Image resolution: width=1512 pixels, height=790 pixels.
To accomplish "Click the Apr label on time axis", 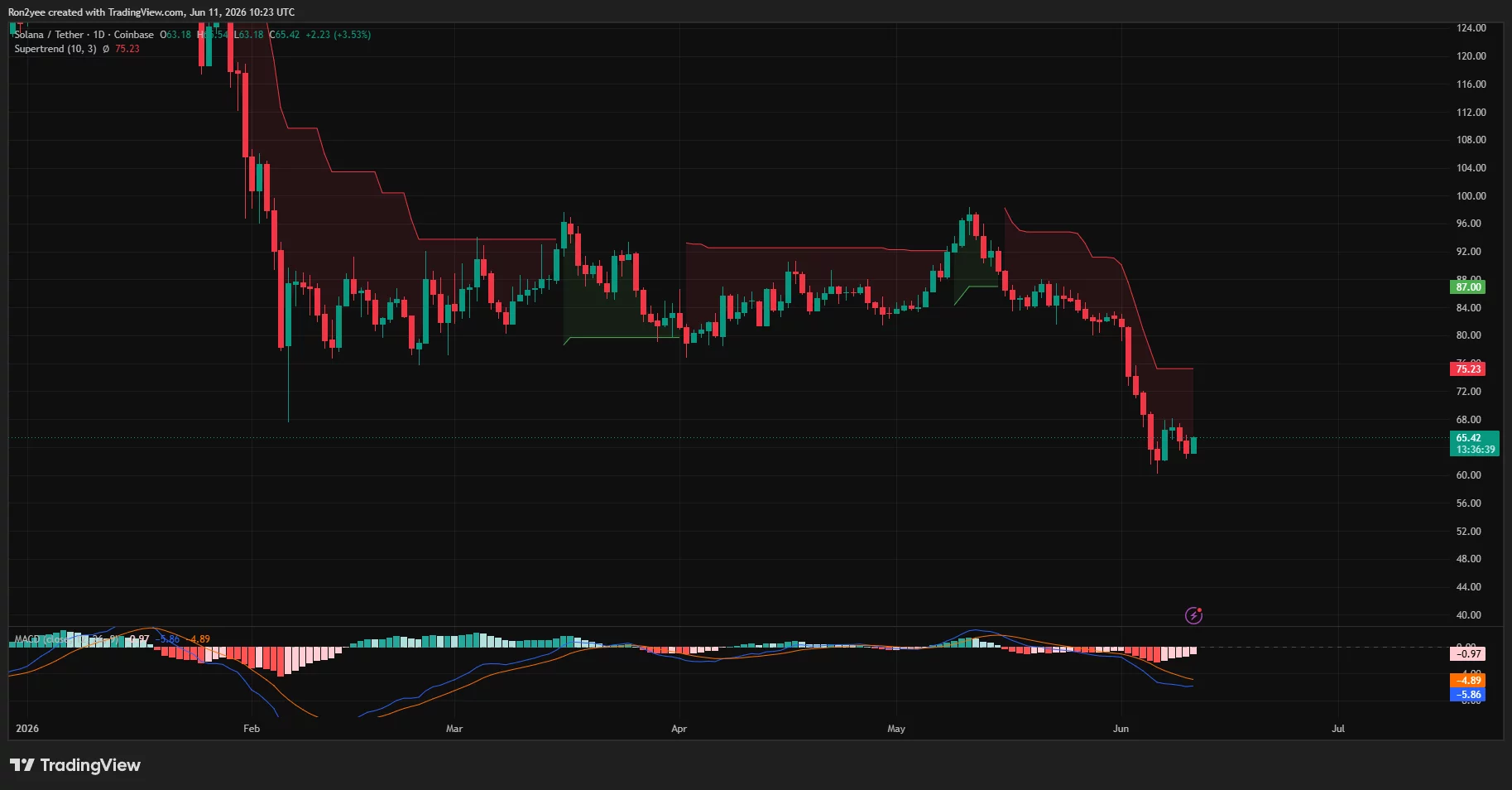I will pyautogui.click(x=679, y=729).
